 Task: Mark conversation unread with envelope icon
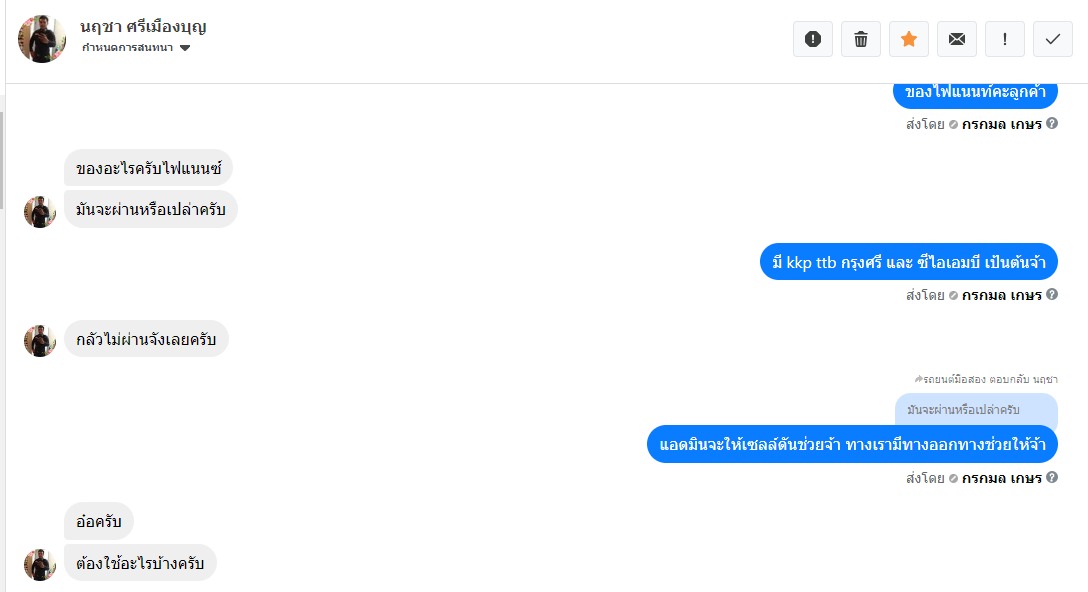tap(957, 39)
